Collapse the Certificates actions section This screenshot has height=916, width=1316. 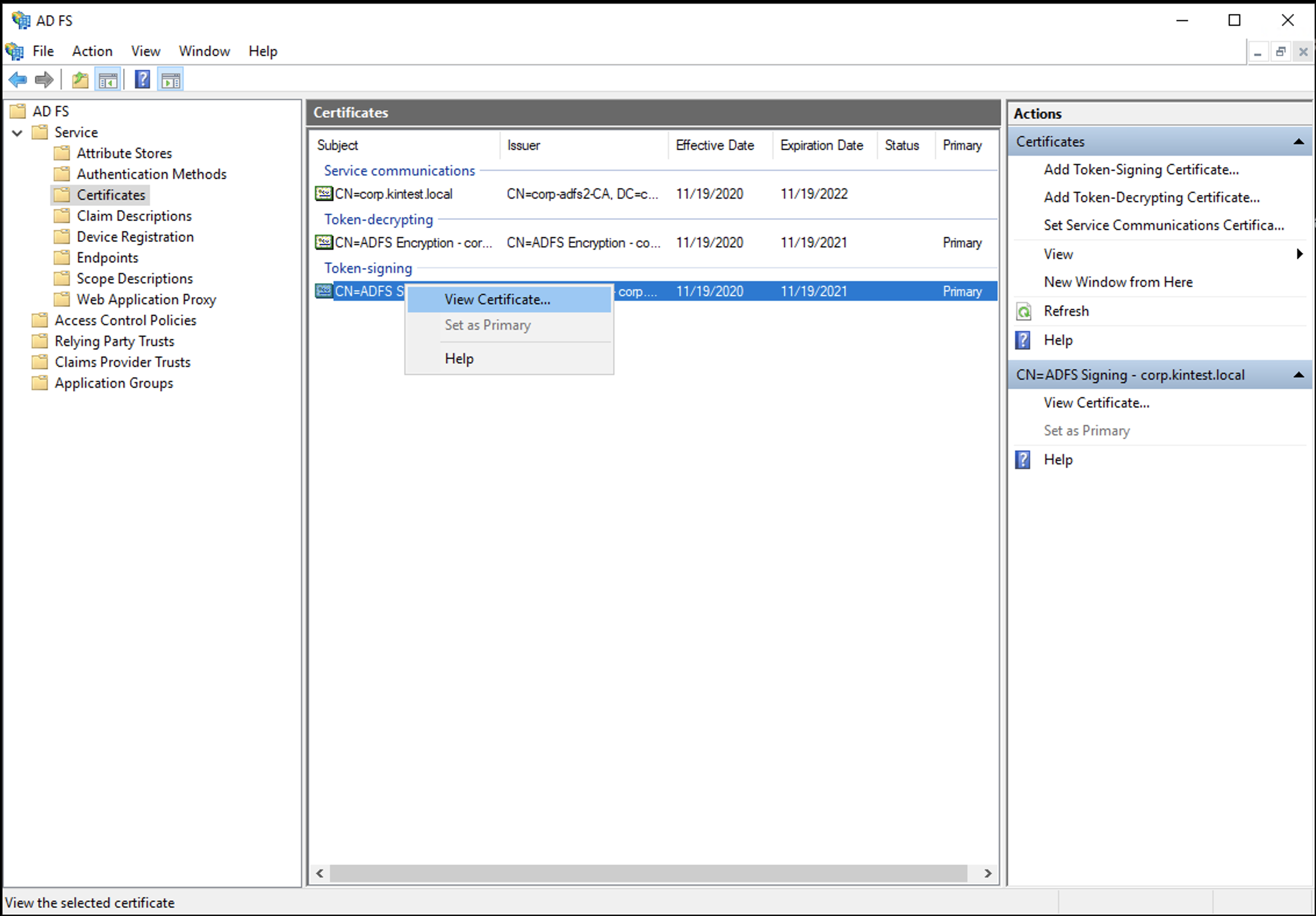[1299, 142]
